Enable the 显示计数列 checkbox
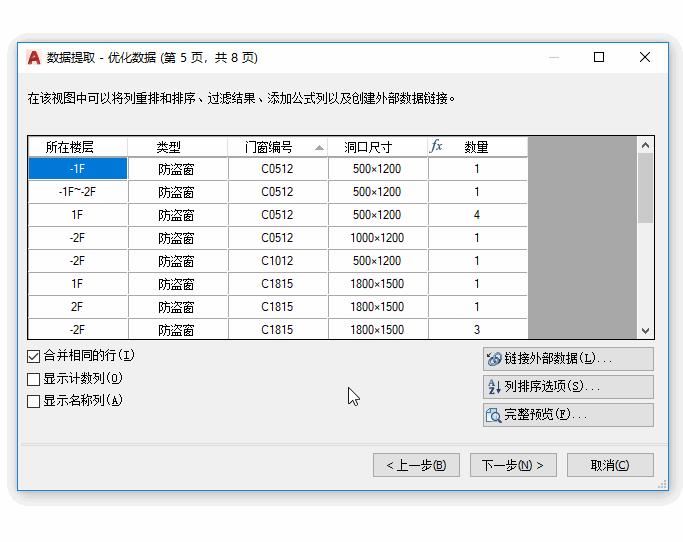This screenshot has width=683, height=542. click(34, 379)
